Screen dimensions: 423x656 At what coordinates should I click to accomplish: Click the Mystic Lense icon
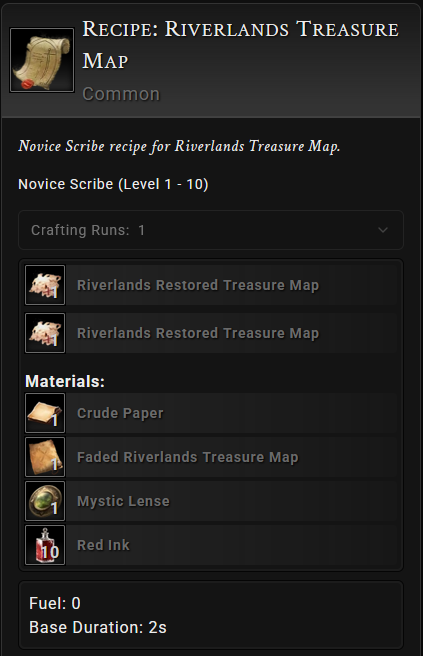45,501
